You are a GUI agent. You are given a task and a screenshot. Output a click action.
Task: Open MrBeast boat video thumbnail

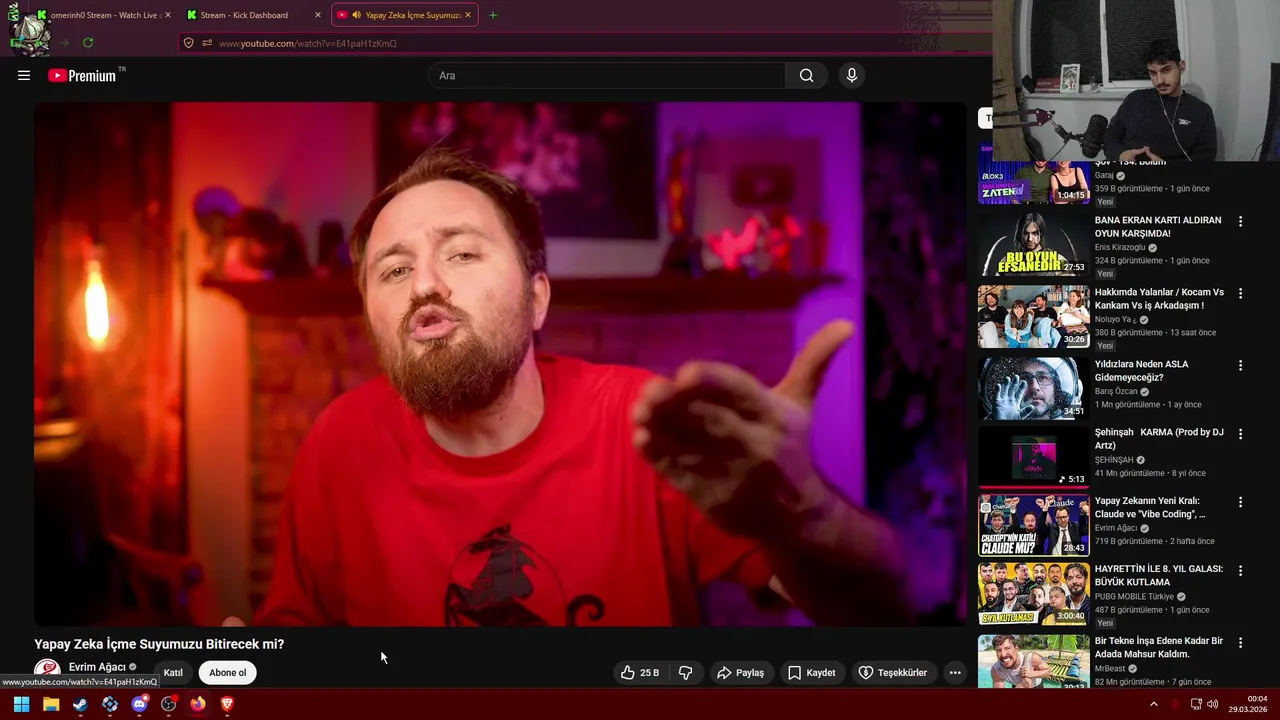pos(1034,661)
